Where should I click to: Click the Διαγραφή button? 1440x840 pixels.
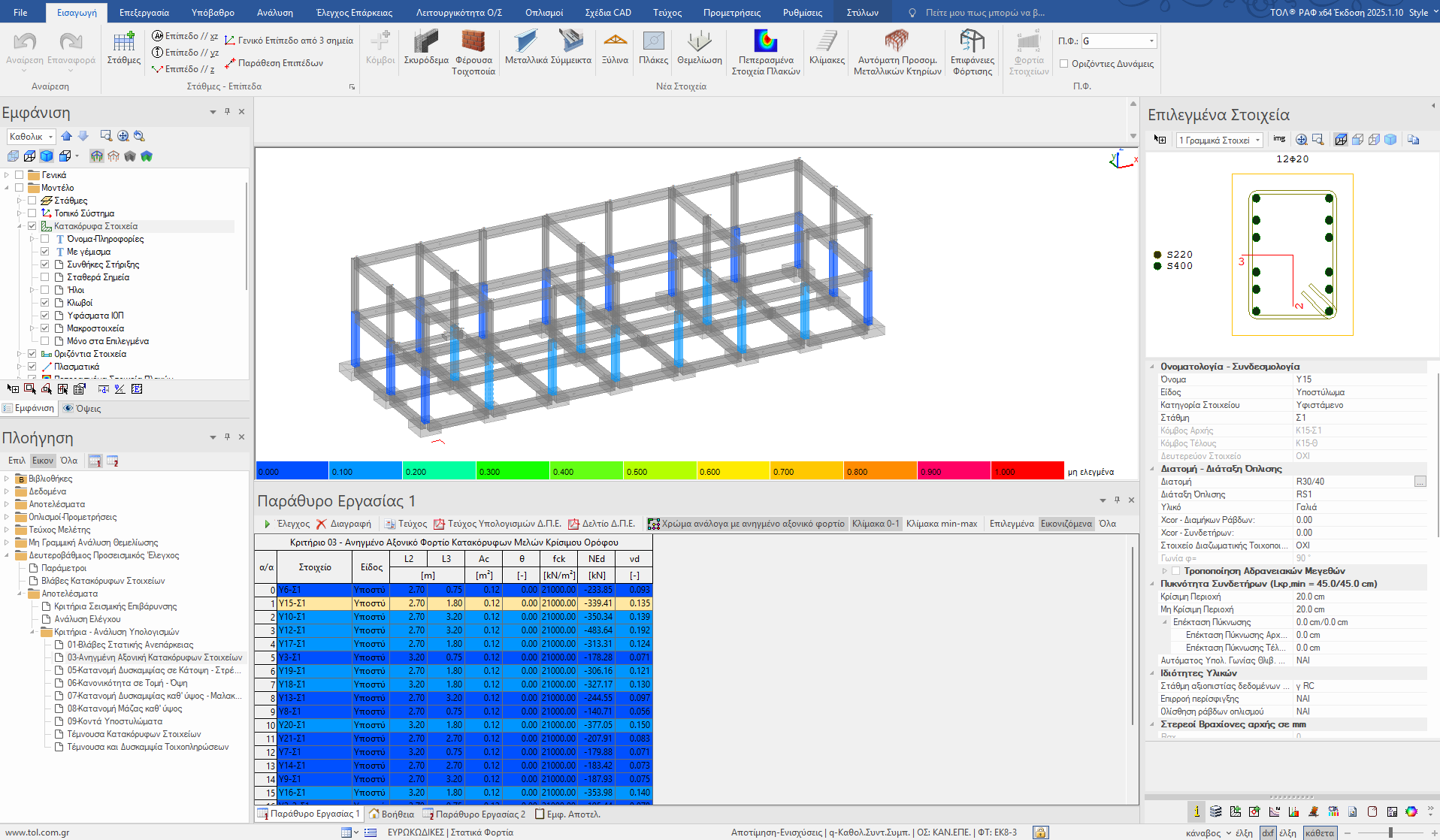[x=343, y=524]
